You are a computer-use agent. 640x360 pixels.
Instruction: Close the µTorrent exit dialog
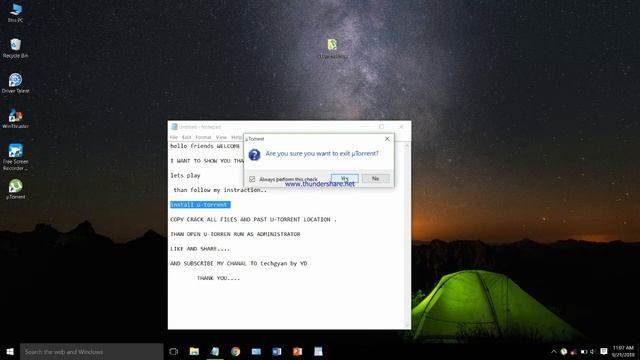(387, 139)
